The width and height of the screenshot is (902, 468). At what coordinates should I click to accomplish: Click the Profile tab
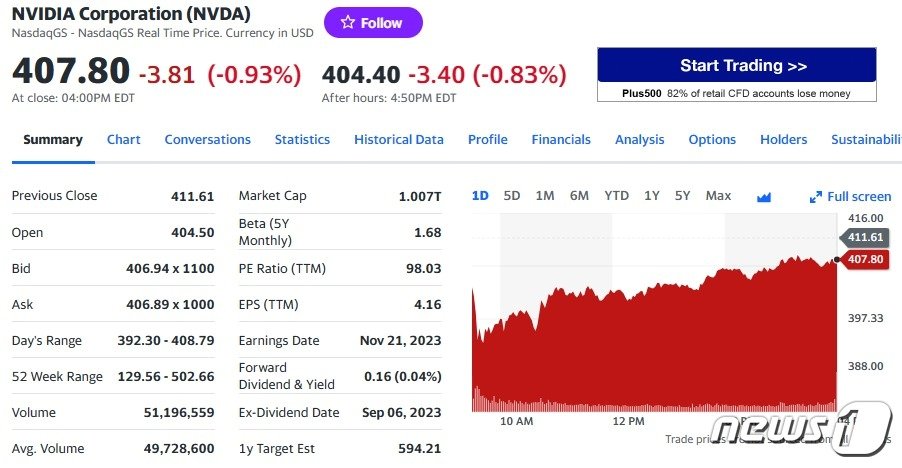point(487,140)
